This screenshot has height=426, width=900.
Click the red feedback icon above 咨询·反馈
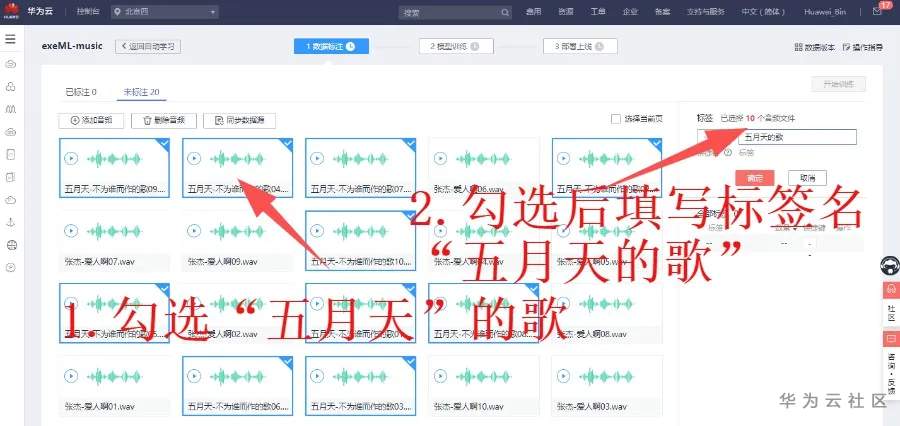(x=891, y=339)
